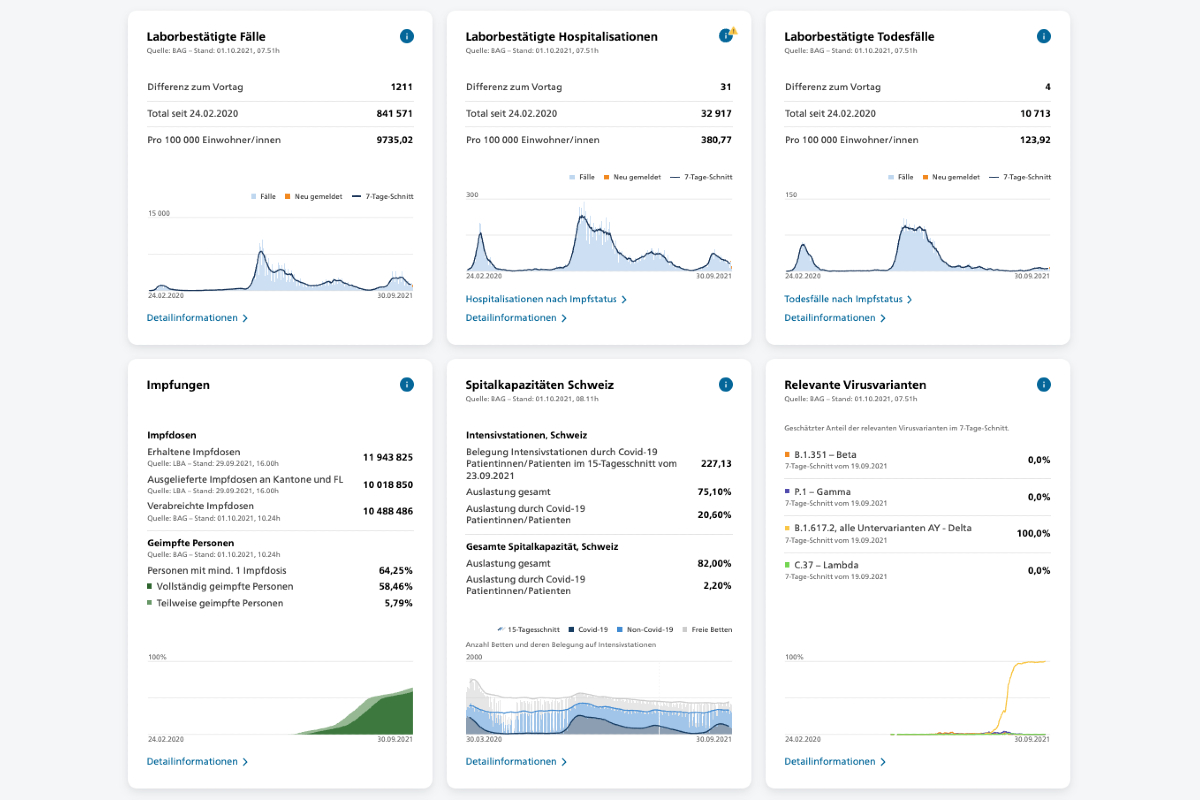Click Fälle legend entry in Todesfälle card
This screenshot has width=1200, height=800.
pyautogui.click(x=901, y=177)
